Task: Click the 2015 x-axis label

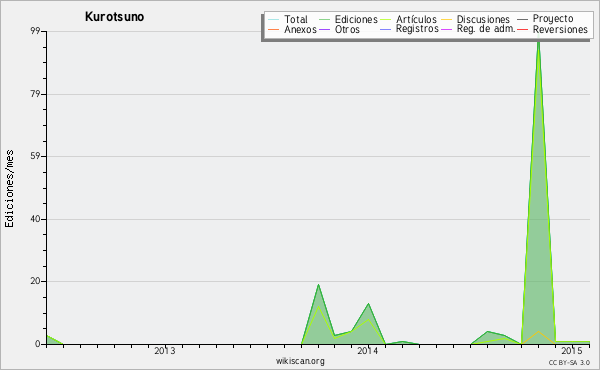Action: pos(572,351)
